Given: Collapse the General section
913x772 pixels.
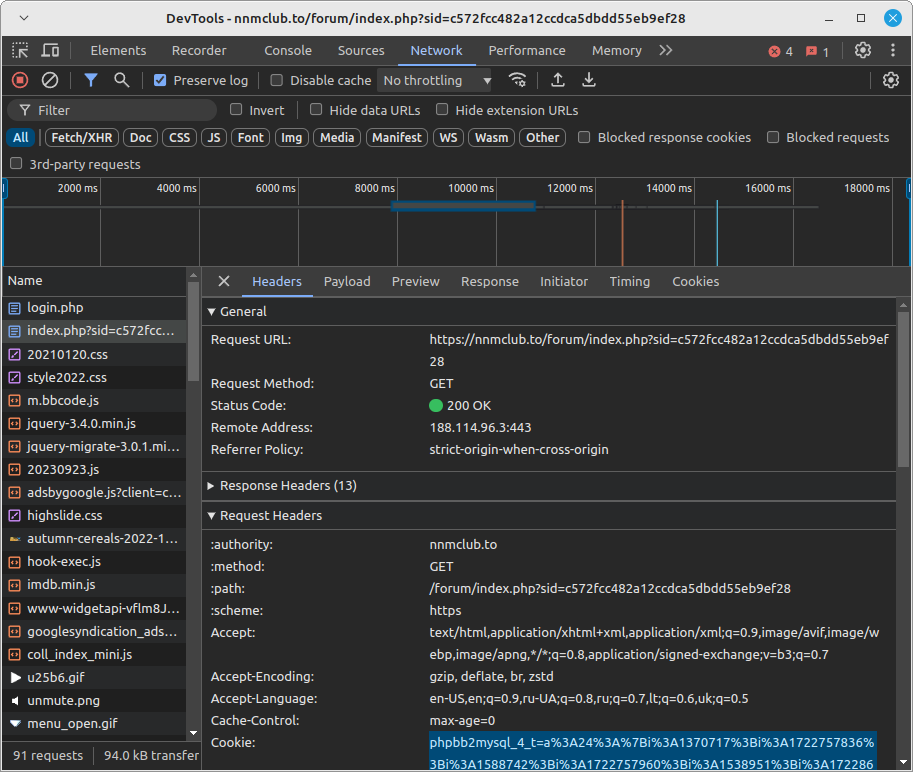Looking at the screenshot, I should click(x=242, y=312).
